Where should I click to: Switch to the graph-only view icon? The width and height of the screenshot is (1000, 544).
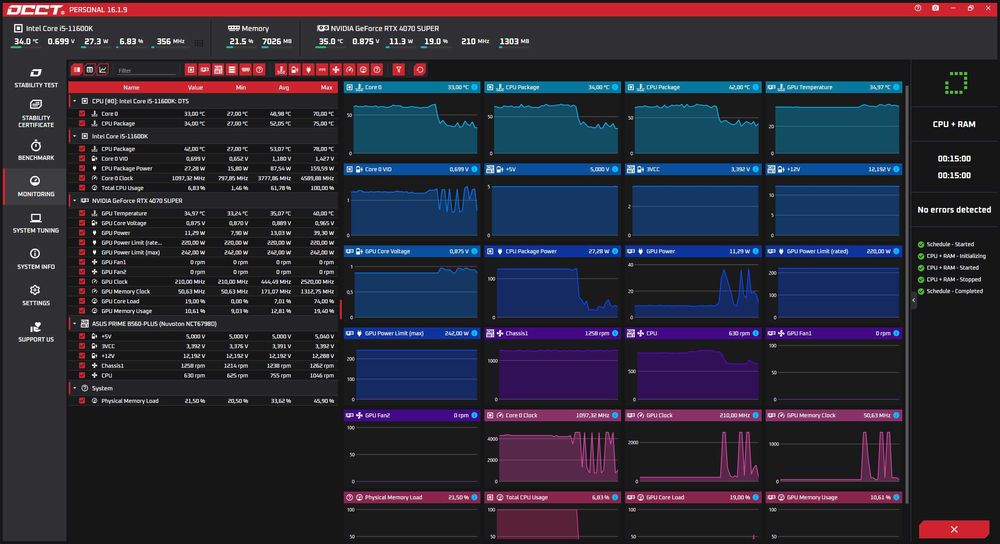pyautogui.click(x=103, y=70)
